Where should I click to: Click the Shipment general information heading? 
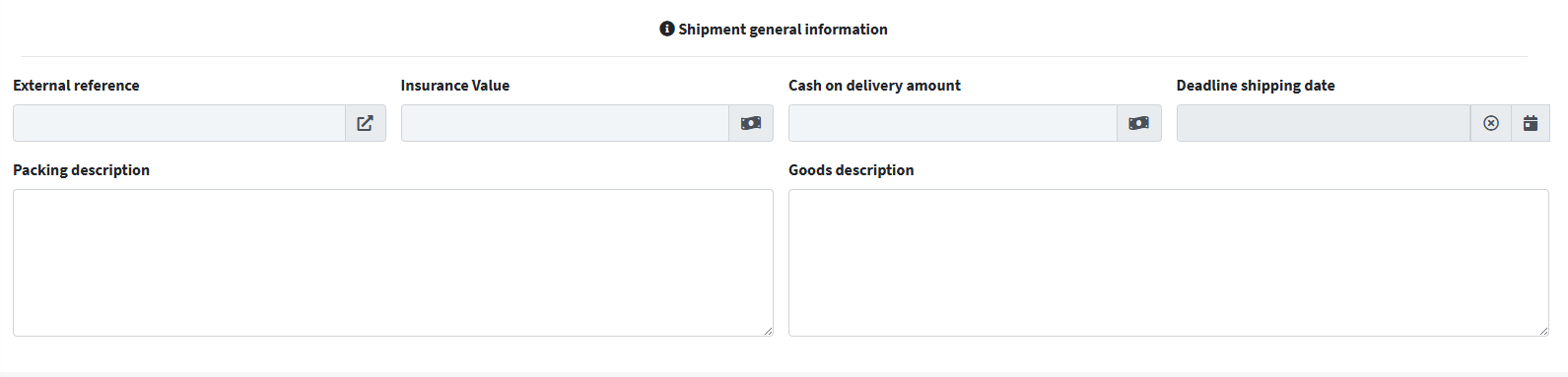(x=783, y=30)
